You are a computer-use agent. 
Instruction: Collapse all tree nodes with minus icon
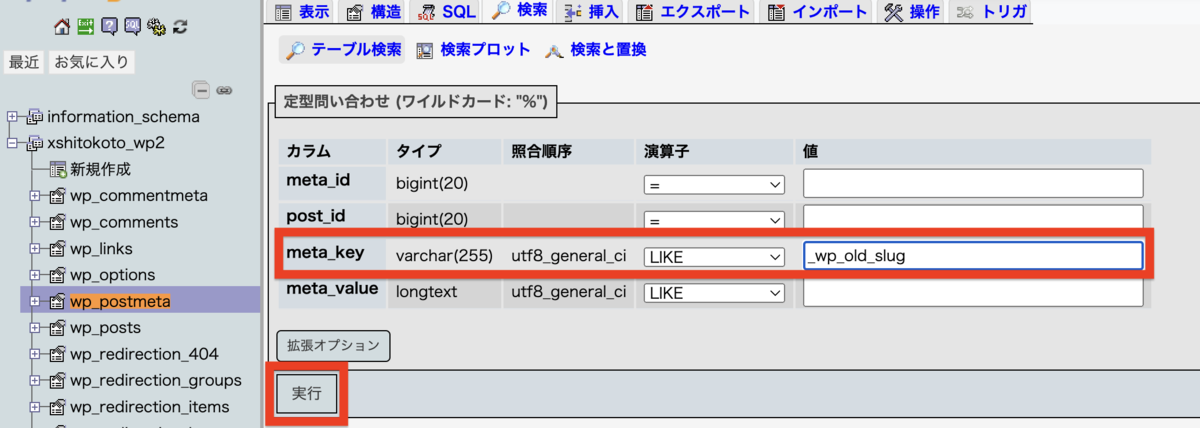click(x=201, y=90)
